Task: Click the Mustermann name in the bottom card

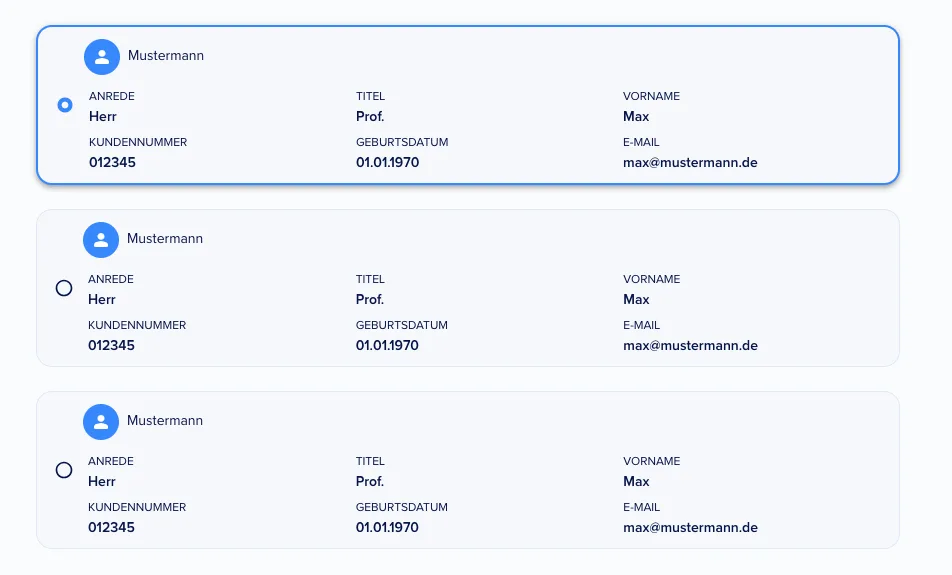Action: click(165, 420)
